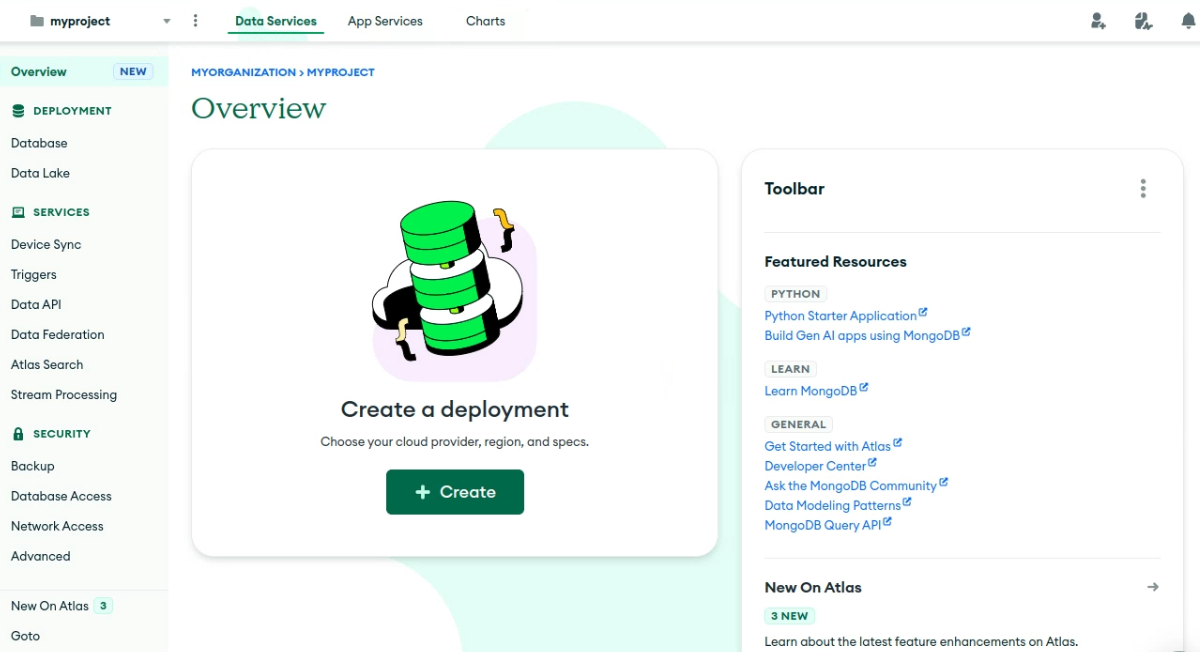
Task: Expand the myproject project dropdown arrow
Action: 166,21
